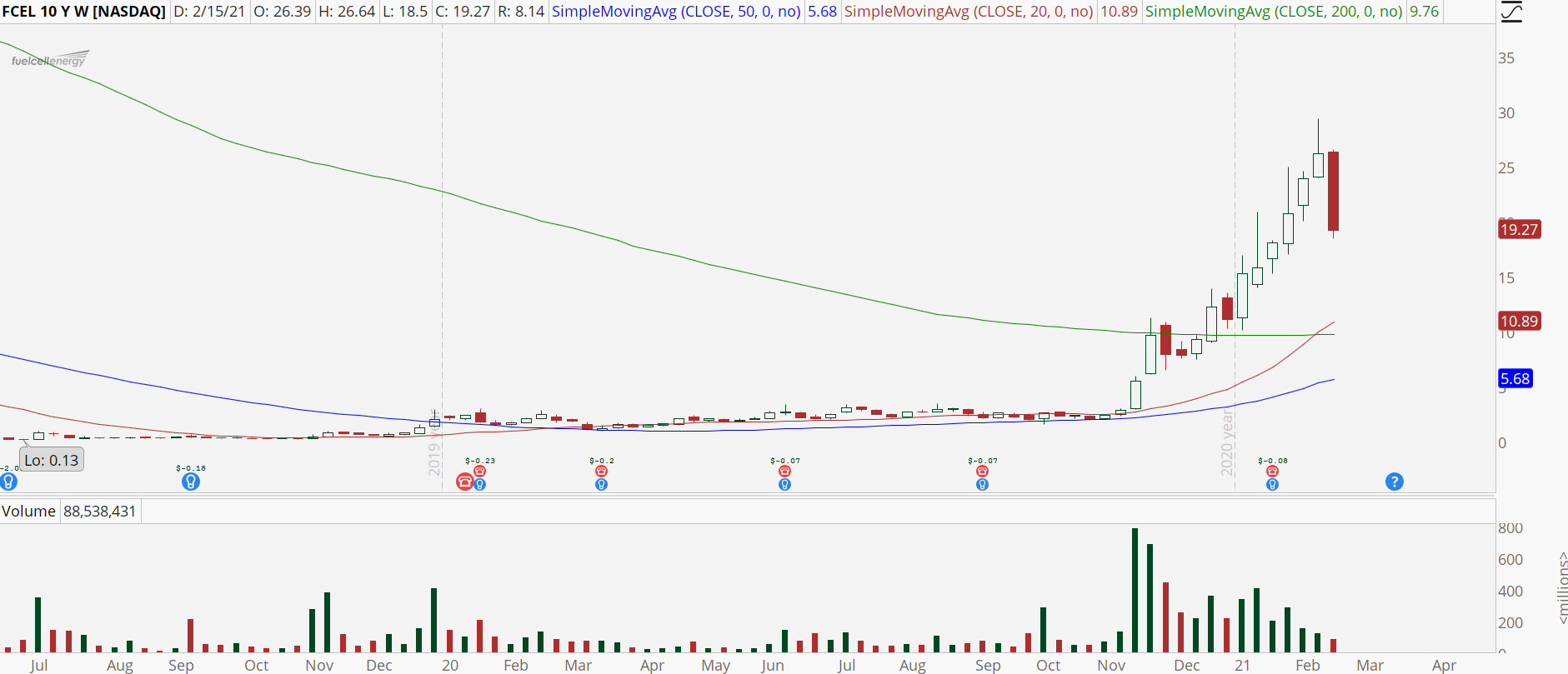This screenshot has width=1568, height=674.
Task: Click the blue 5.68 bubble on the price axis
Action: (x=1515, y=378)
